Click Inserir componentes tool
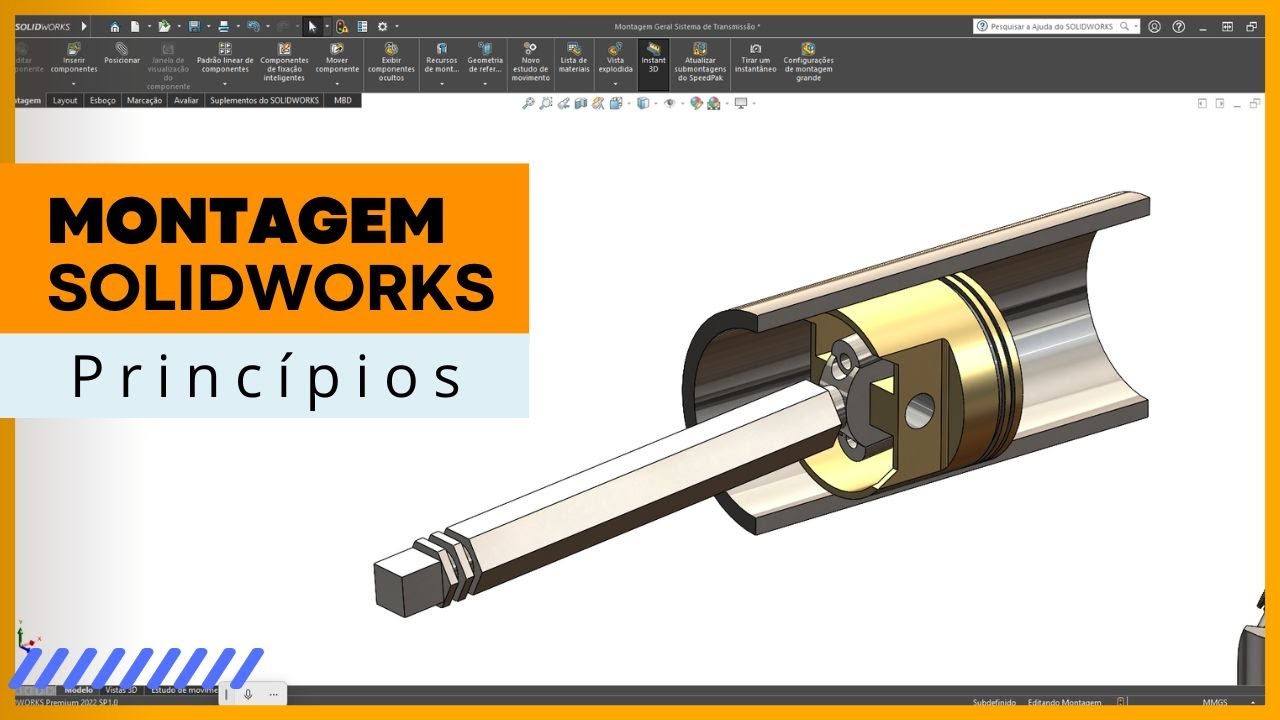This screenshot has width=1280, height=720. (x=74, y=59)
